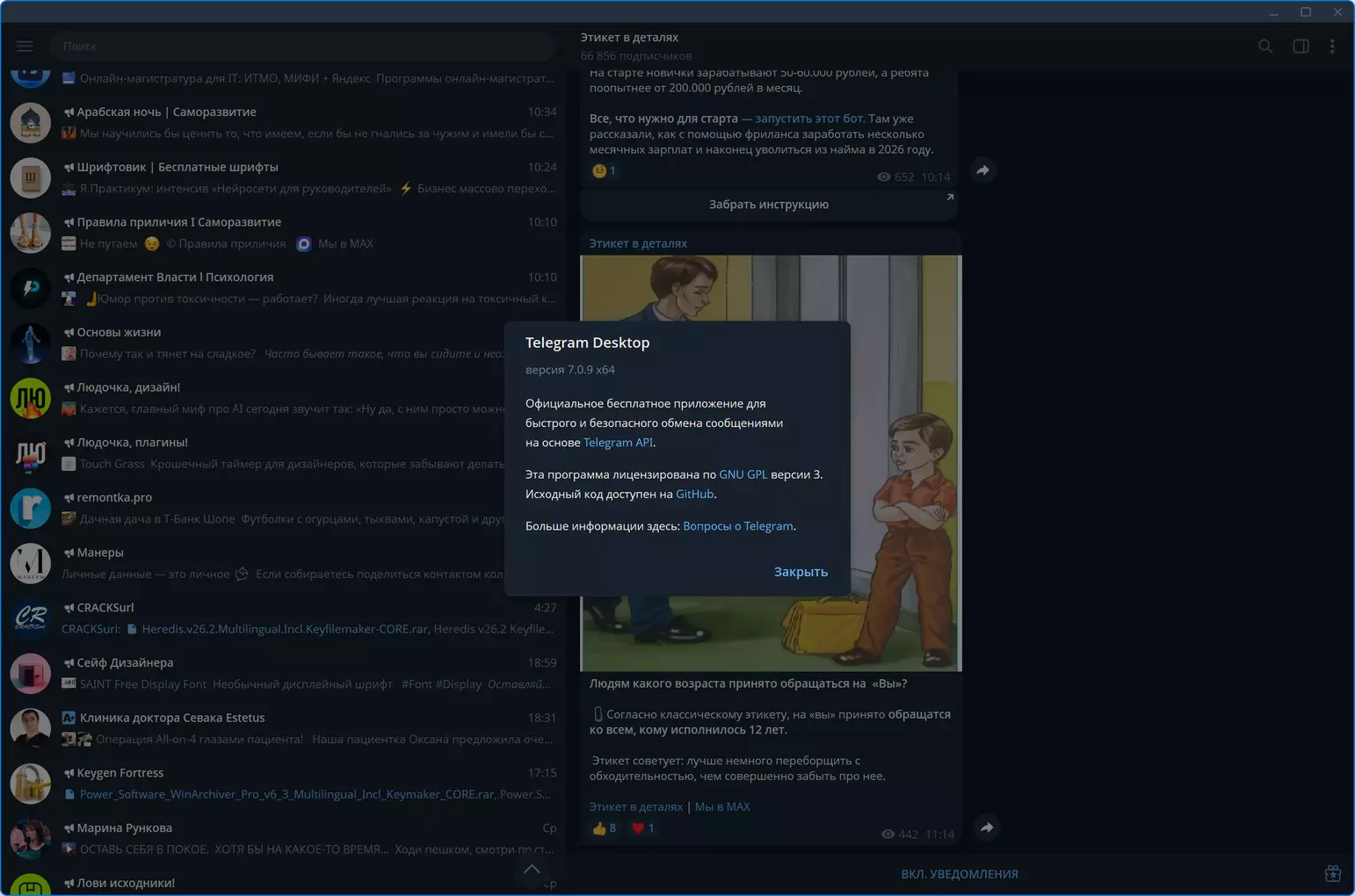Click Этикет в деталях post author name
Image resolution: width=1355 pixels, height=896 pixels.
tap(638, 243)
